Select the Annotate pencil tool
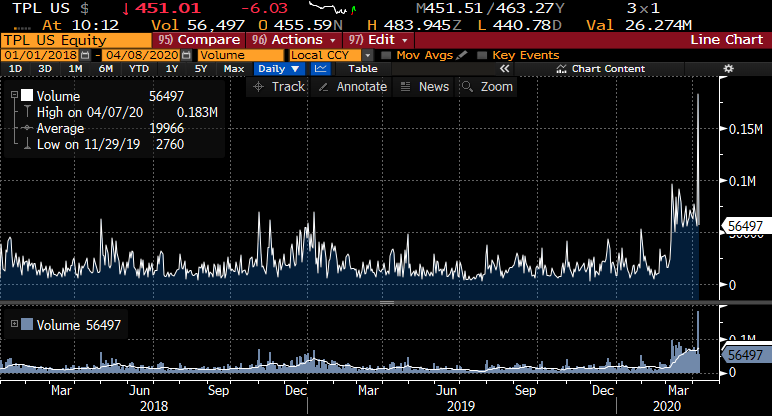772x416 pixels. coord(350,87)
